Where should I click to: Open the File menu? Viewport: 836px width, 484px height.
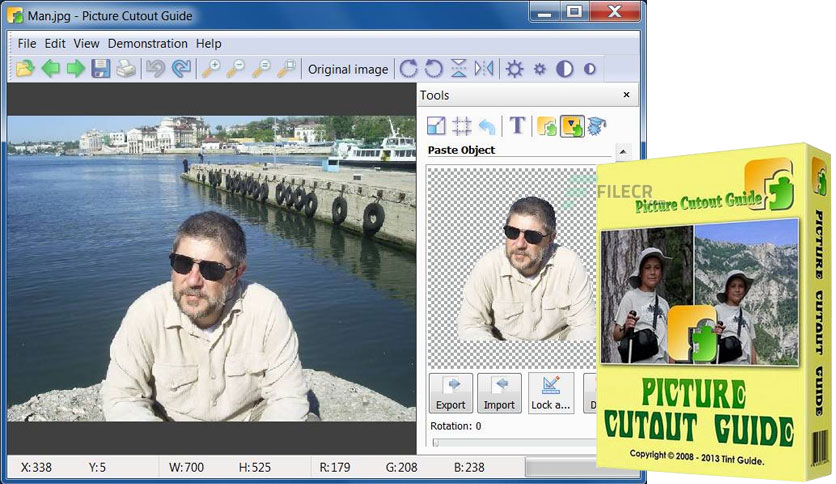coord(27,44)
